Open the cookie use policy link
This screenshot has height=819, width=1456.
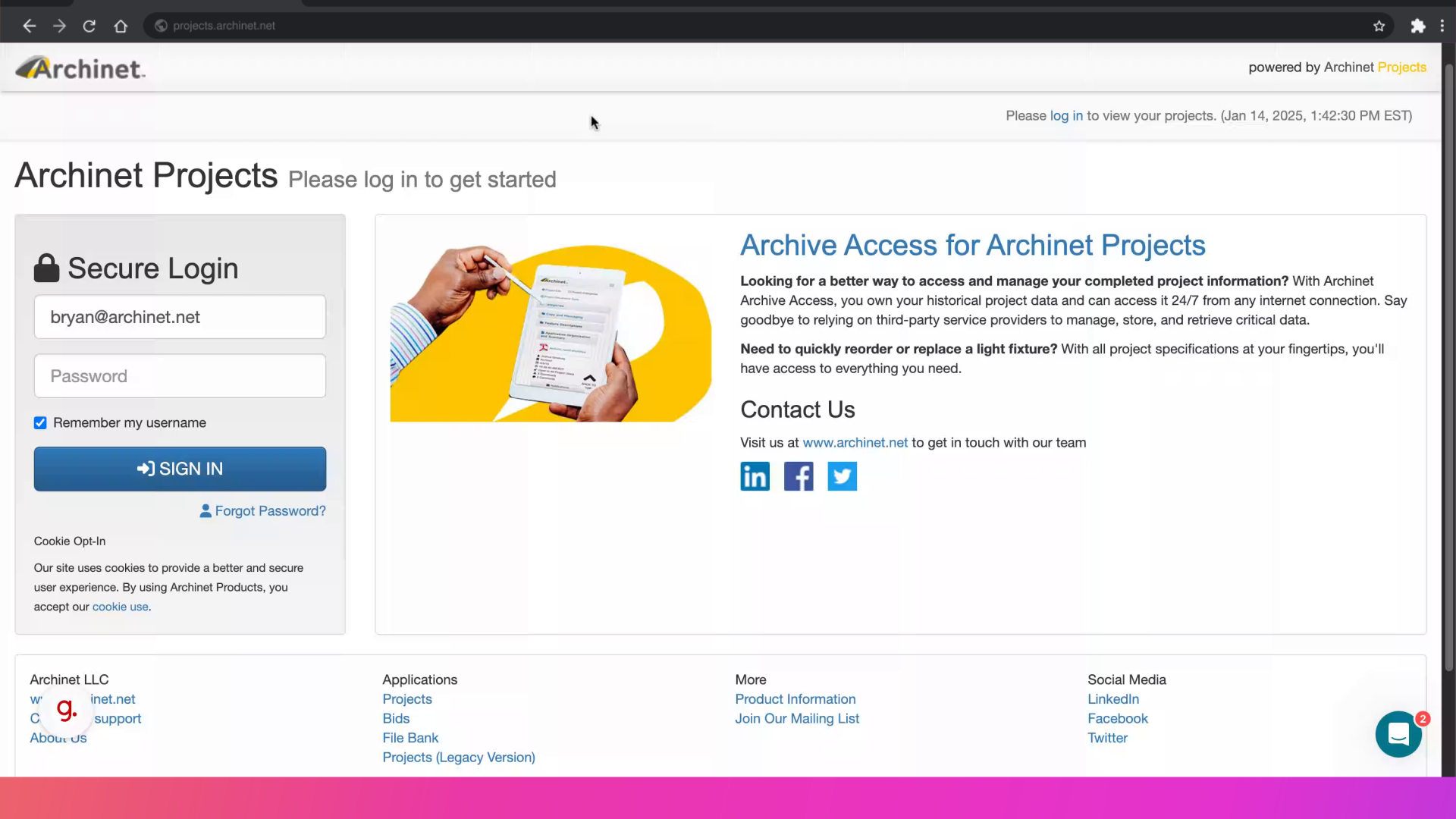[x=120, y=606]
